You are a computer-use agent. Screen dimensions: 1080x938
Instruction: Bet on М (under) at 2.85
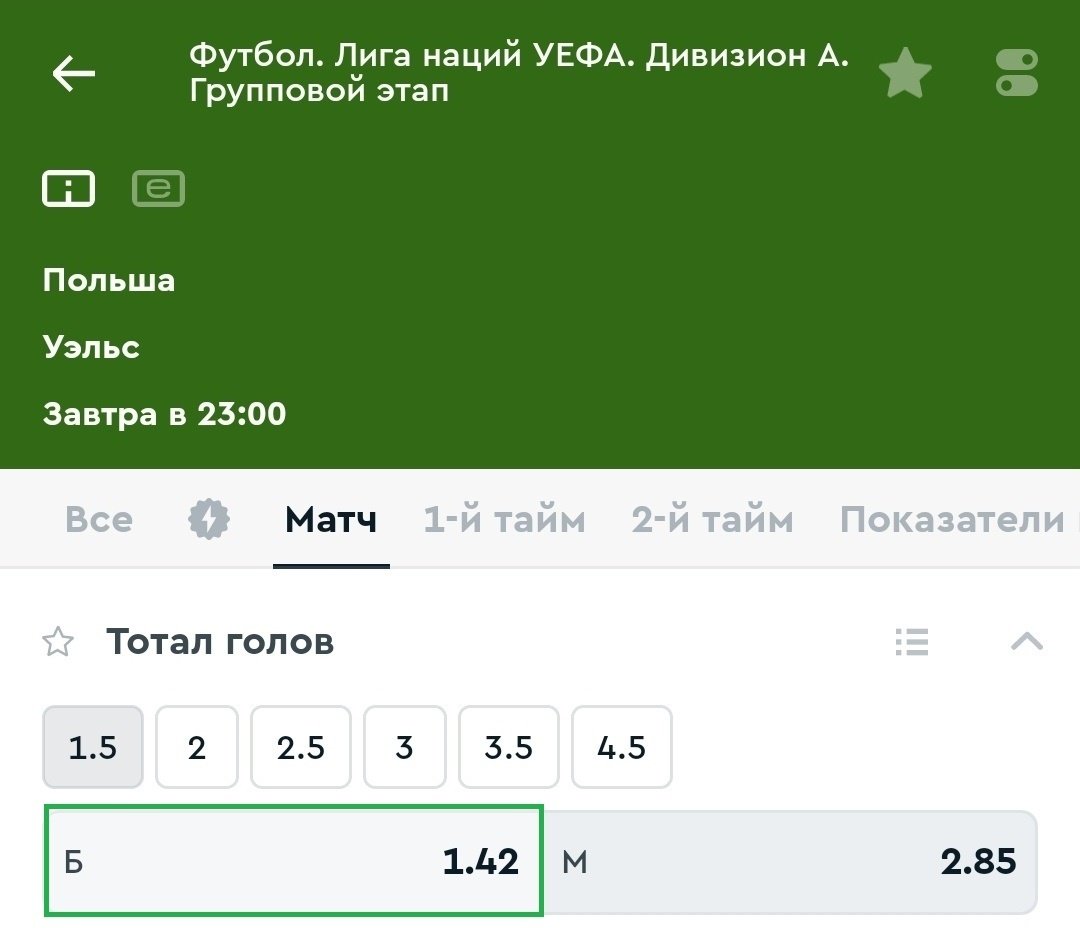tap(791, 861)
